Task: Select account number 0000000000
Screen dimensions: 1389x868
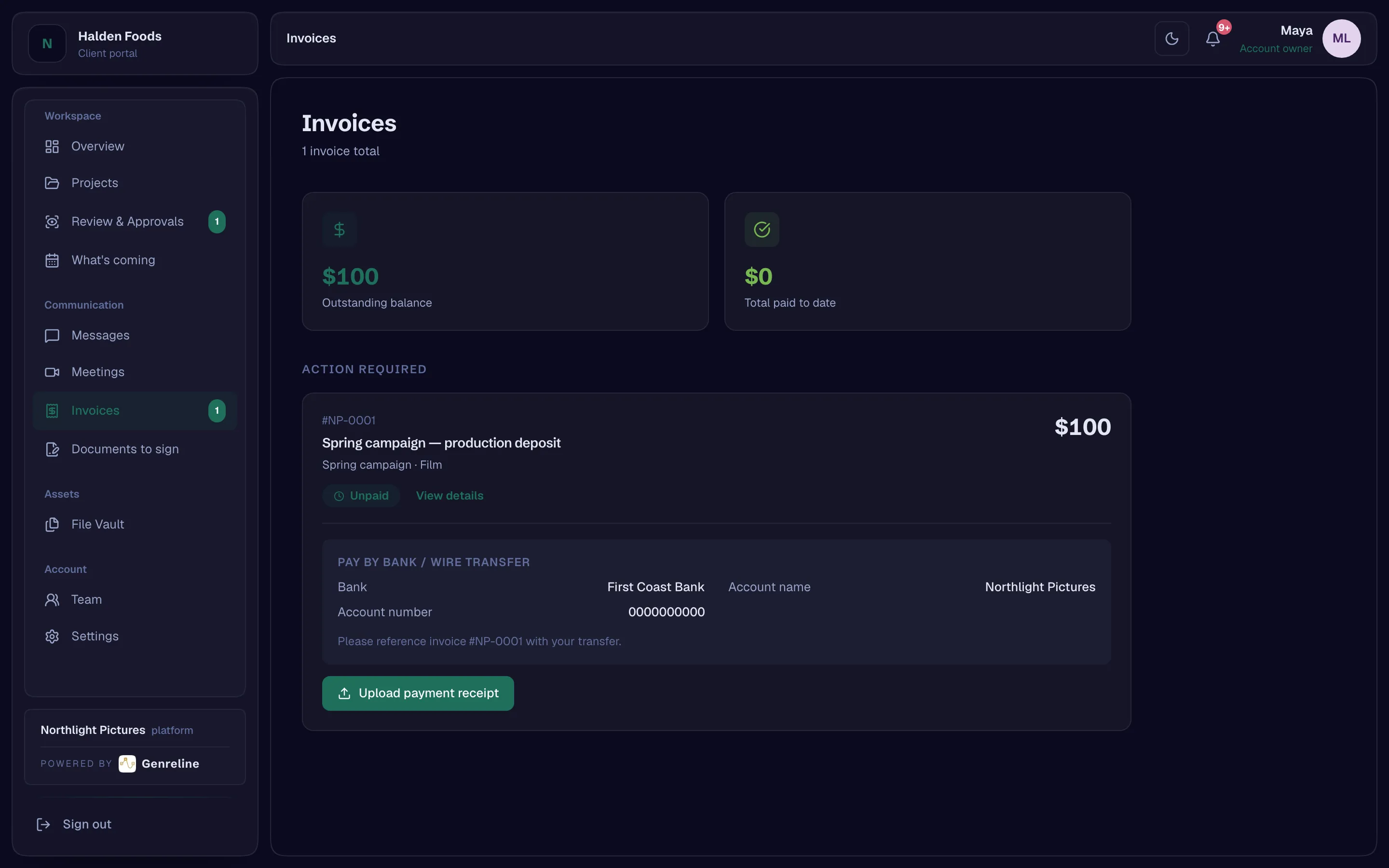Action: pyautogui.click(x=667, y=612)
